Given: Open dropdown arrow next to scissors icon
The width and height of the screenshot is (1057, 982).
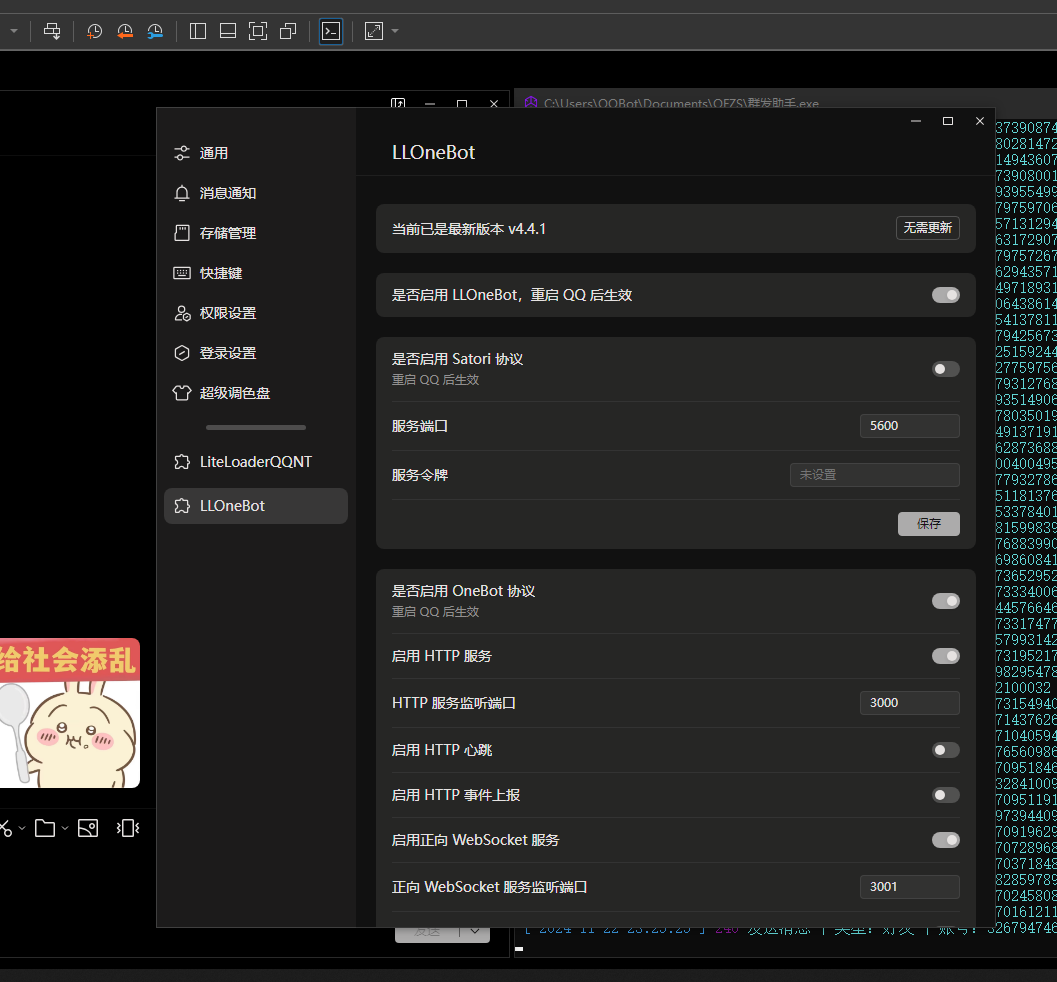Looking at the screenshot, I should coord(22,828).
